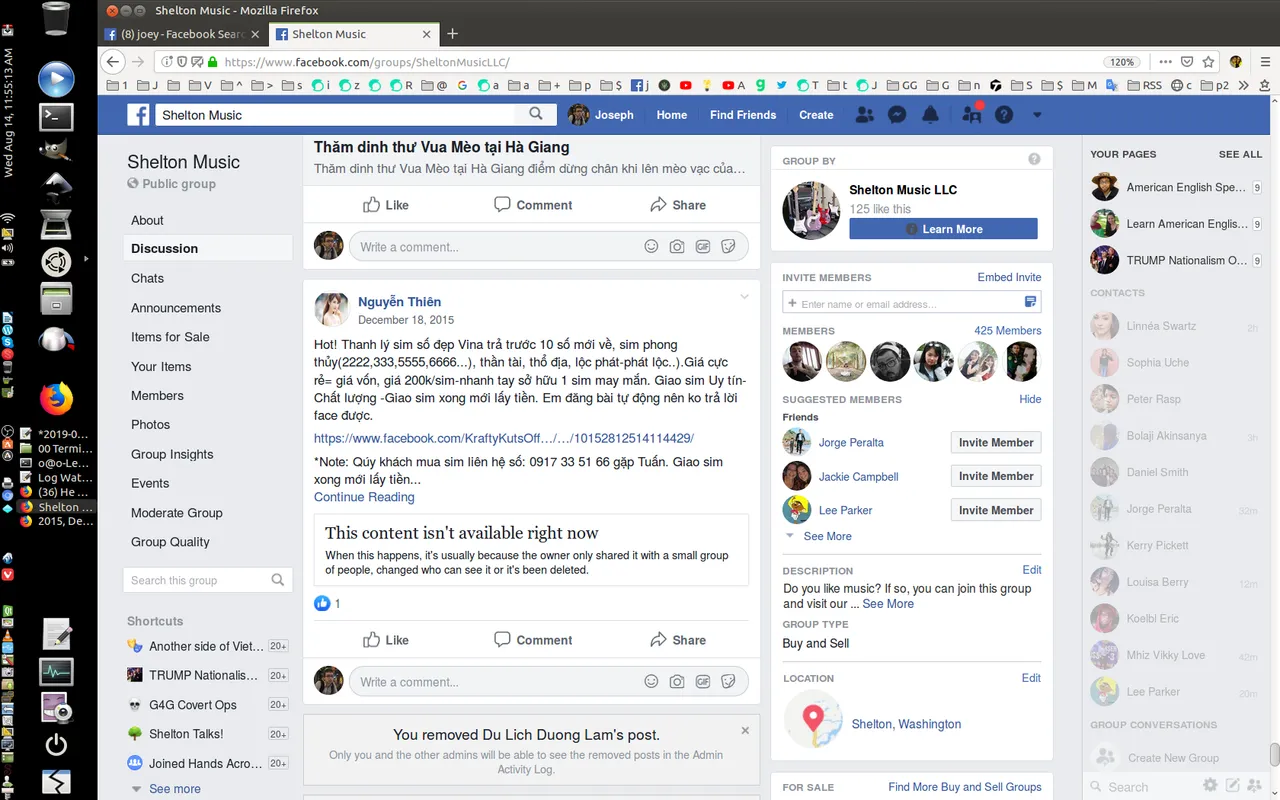Dismiss the removed post notice
The width and height of the screenshot is (1280, 800).
click(745, 731)
